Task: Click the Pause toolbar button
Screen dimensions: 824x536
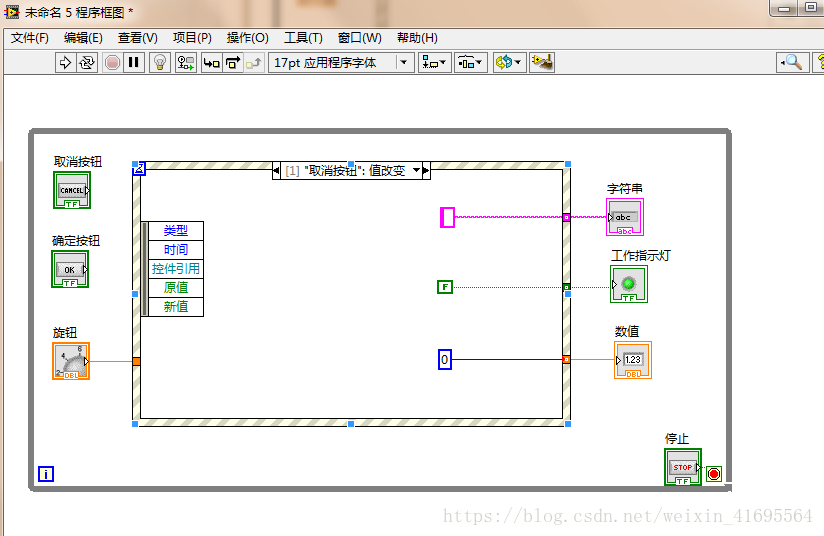Action: (x=134, y=62)
